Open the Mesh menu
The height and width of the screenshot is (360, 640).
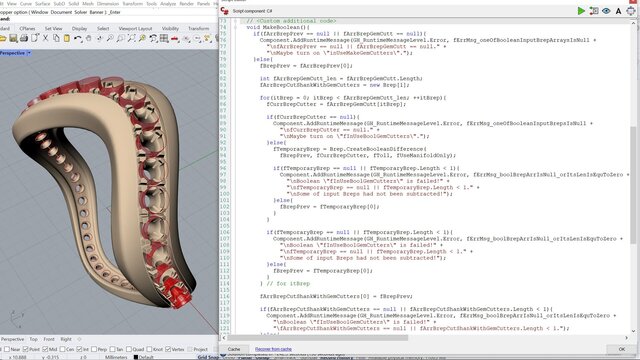click(88, 4)
